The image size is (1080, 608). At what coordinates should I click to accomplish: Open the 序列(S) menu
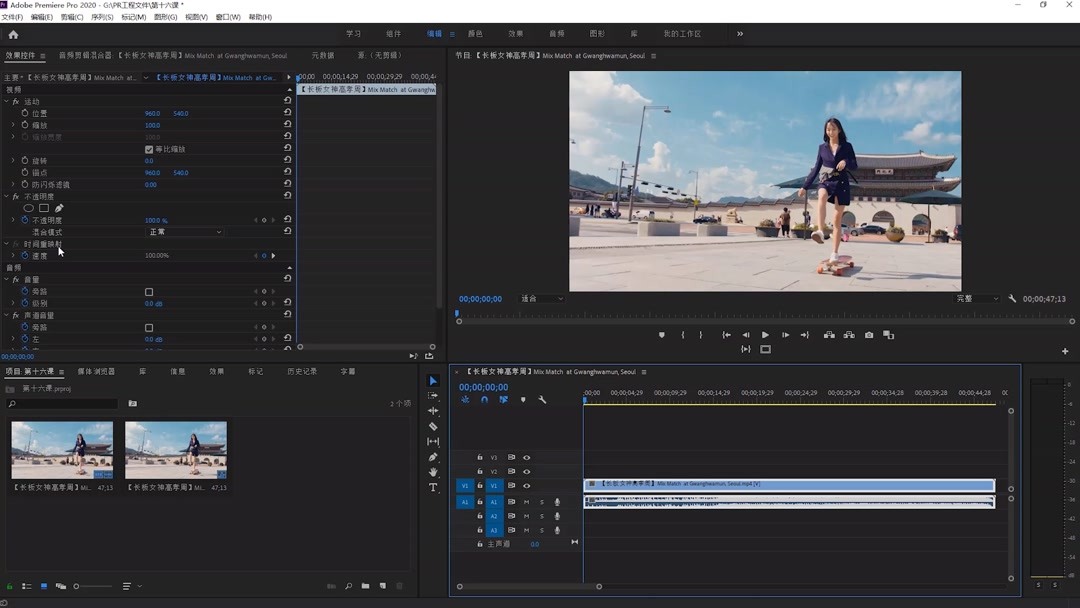click(x=102, y=17)
